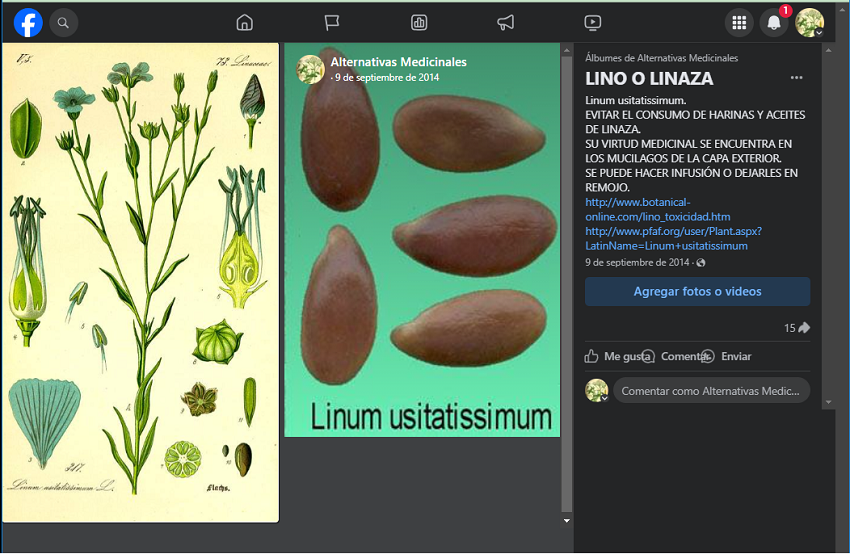Open Álbumes de Alternativas Medicinales link

661,58
